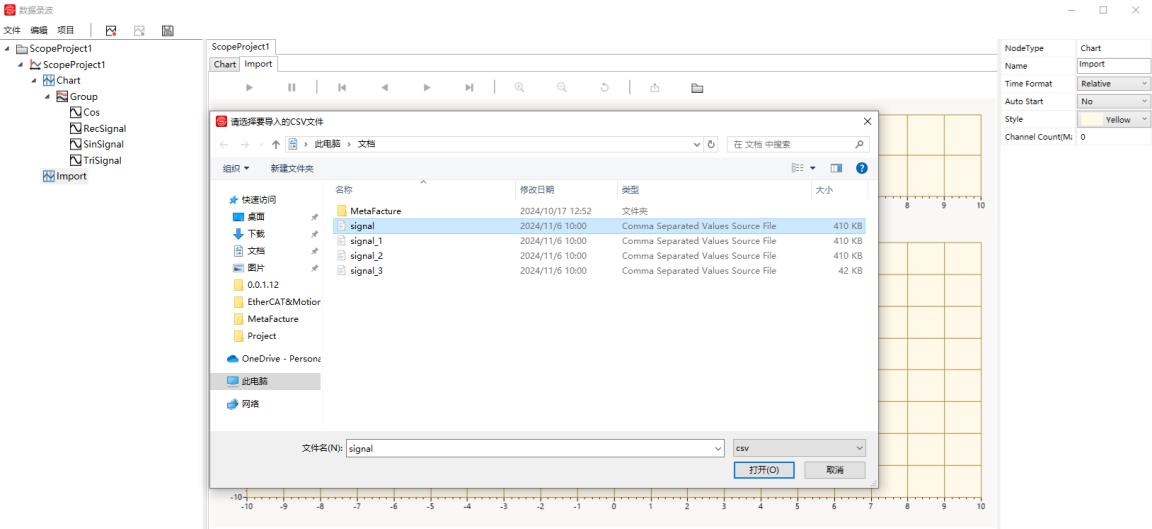Click the 打开(O) button
Screen dimensions: 1152x529
point(764,470)
